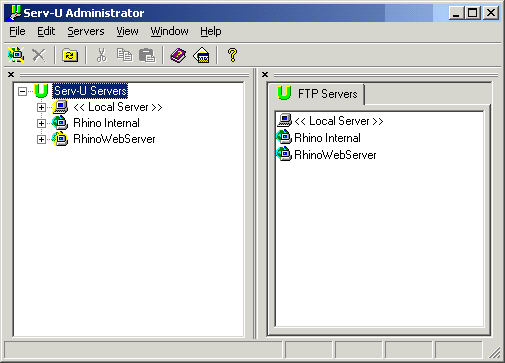Click green U icon on FTP Servers tab
Screen dimensions: 505x363
click(284, 93)
